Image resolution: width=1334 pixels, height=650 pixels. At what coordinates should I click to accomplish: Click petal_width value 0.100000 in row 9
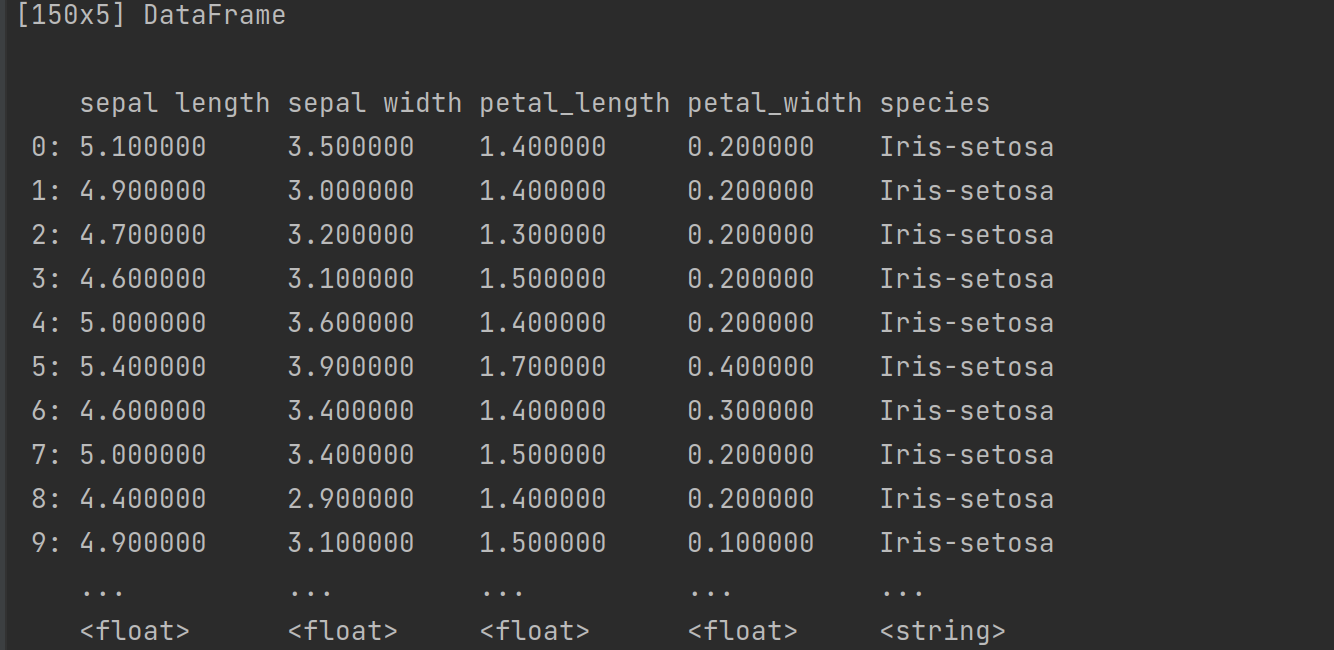point(751,543)
